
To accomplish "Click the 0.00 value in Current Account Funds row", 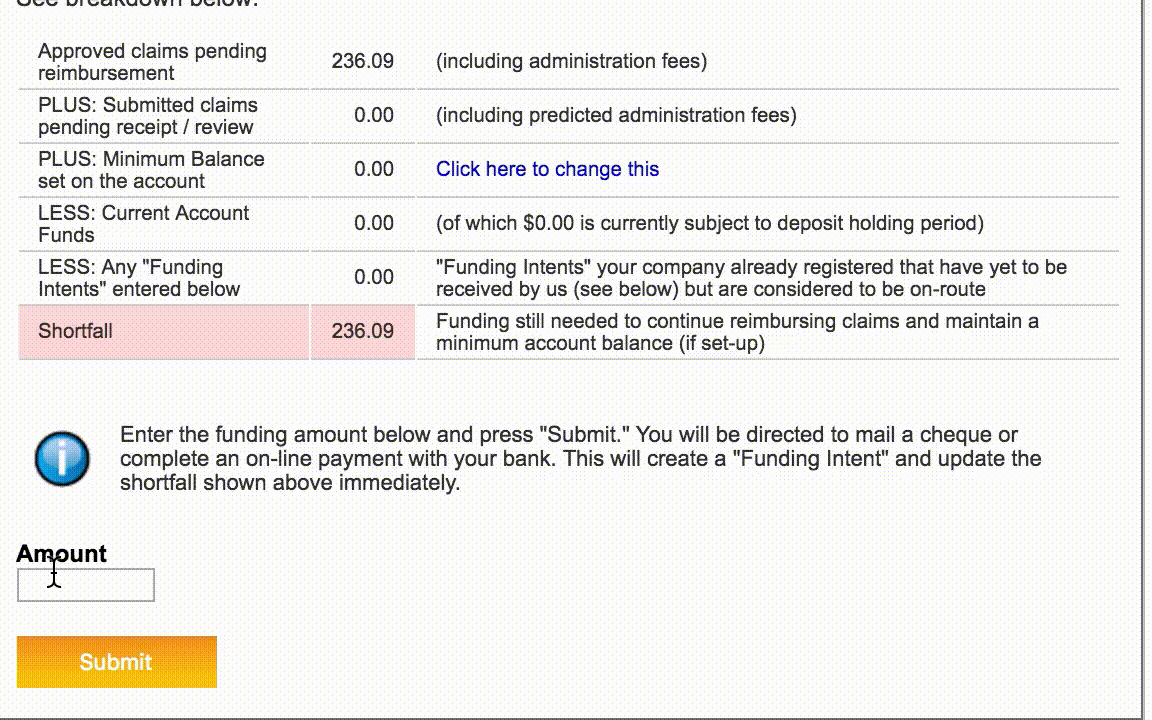I will (x=373, y=223).
